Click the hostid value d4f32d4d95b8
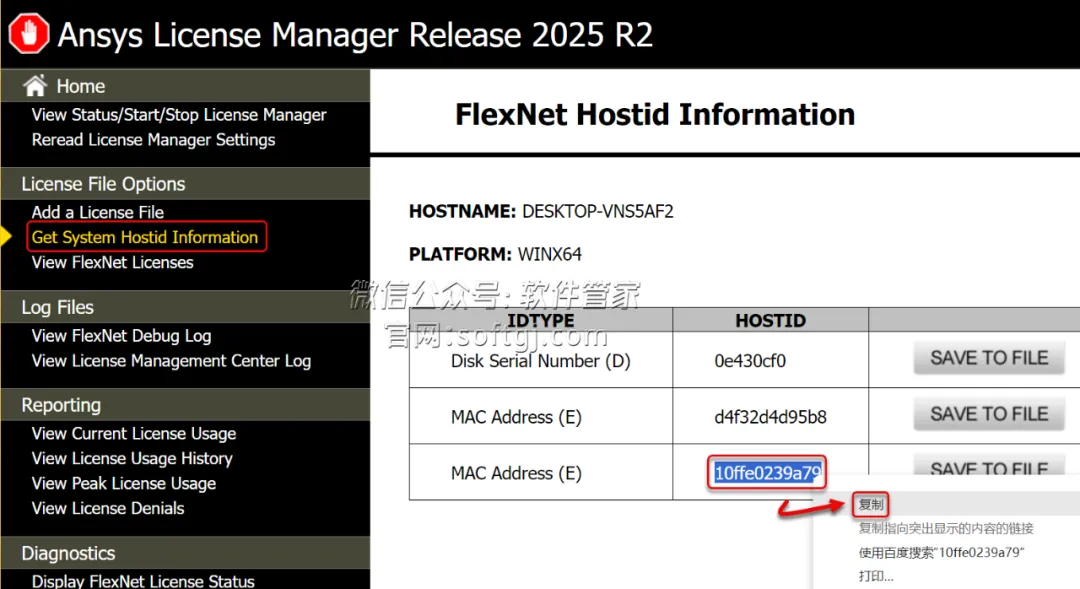Screen dimensions: 1080x589 point(770,417)
